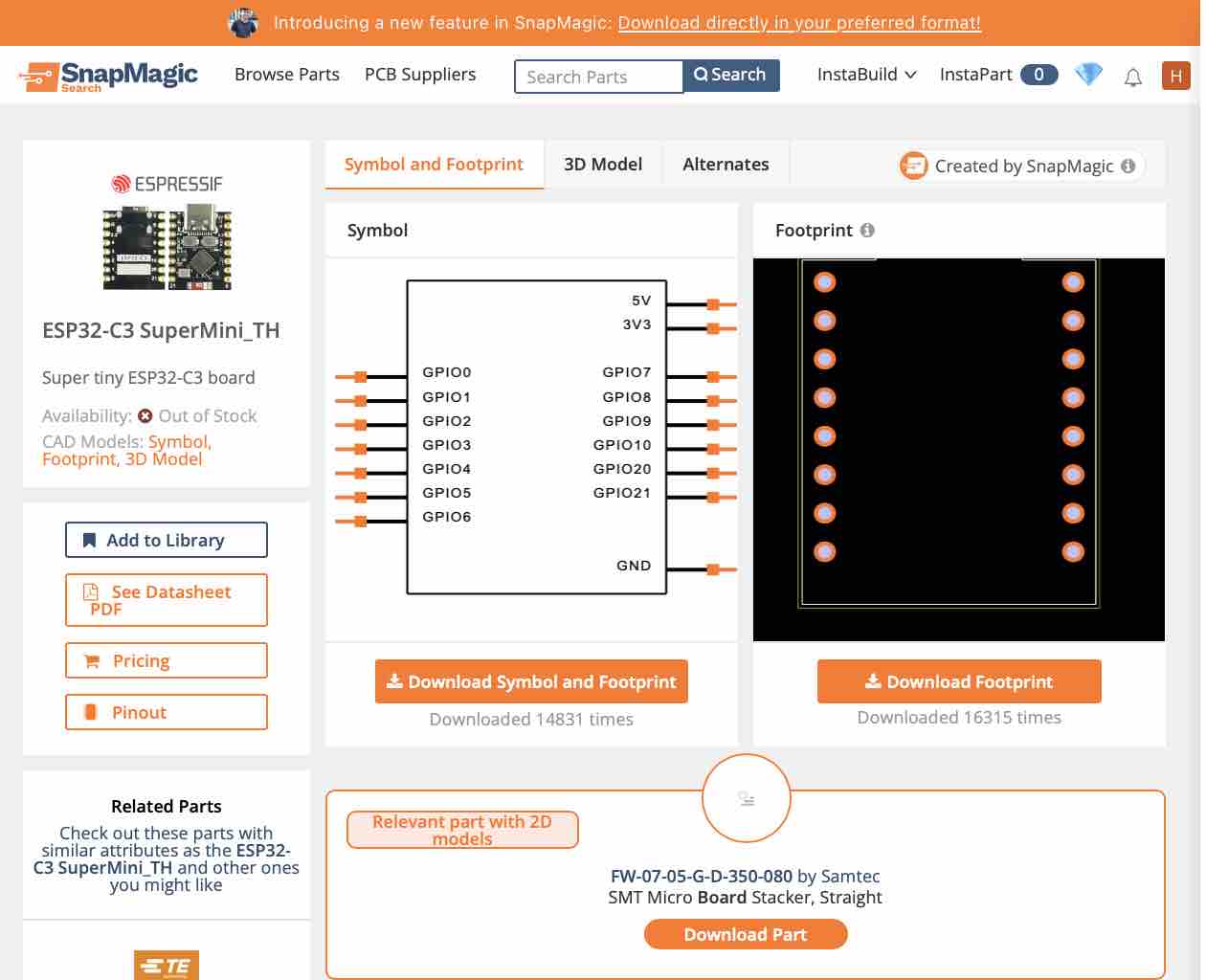This screenshot has height=980, width=1206.
Task: Open notifications bell icon
Action: click(1133, 77)
